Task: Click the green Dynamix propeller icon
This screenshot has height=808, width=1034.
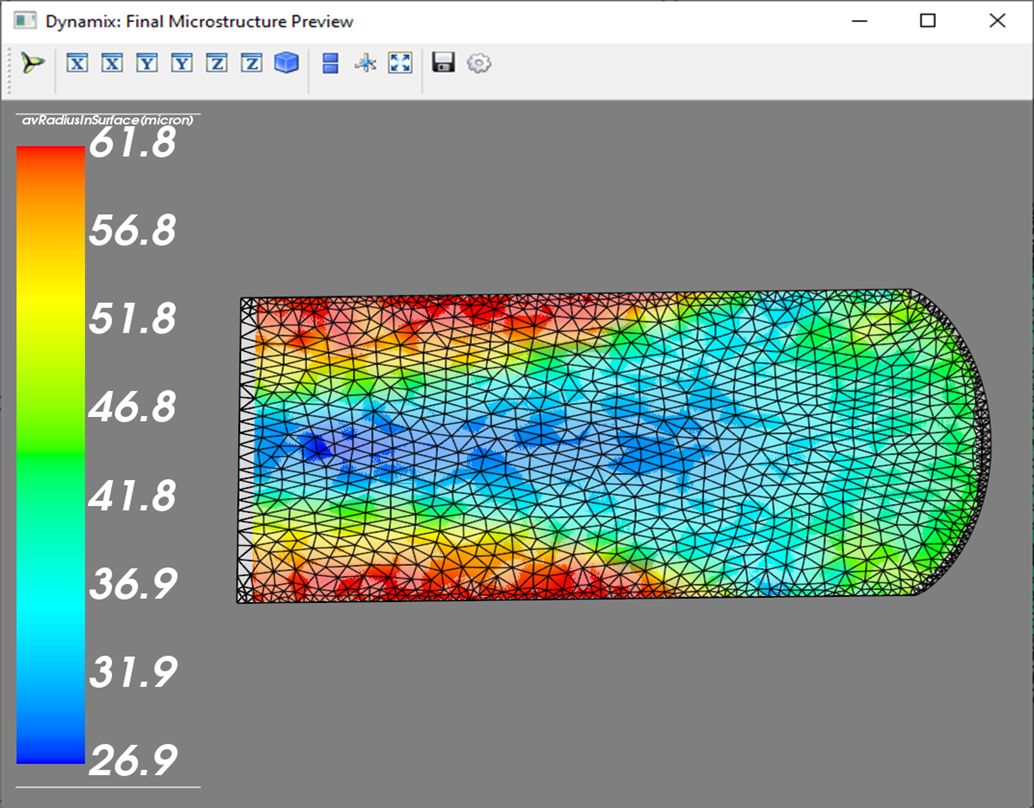Action: [30, 63]
